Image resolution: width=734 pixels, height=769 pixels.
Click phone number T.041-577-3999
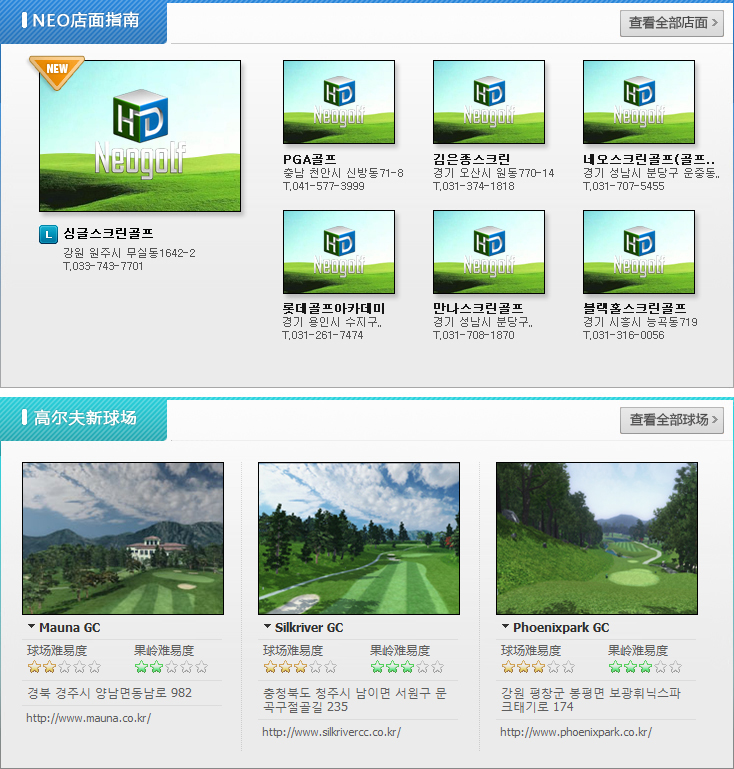pos(324,186)
